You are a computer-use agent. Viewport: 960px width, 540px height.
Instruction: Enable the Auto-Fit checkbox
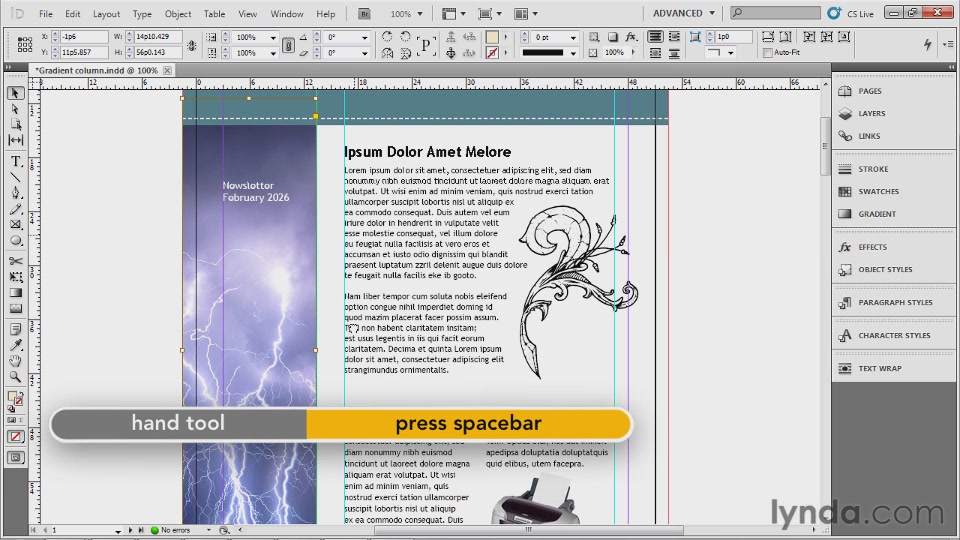coord(768,53)
